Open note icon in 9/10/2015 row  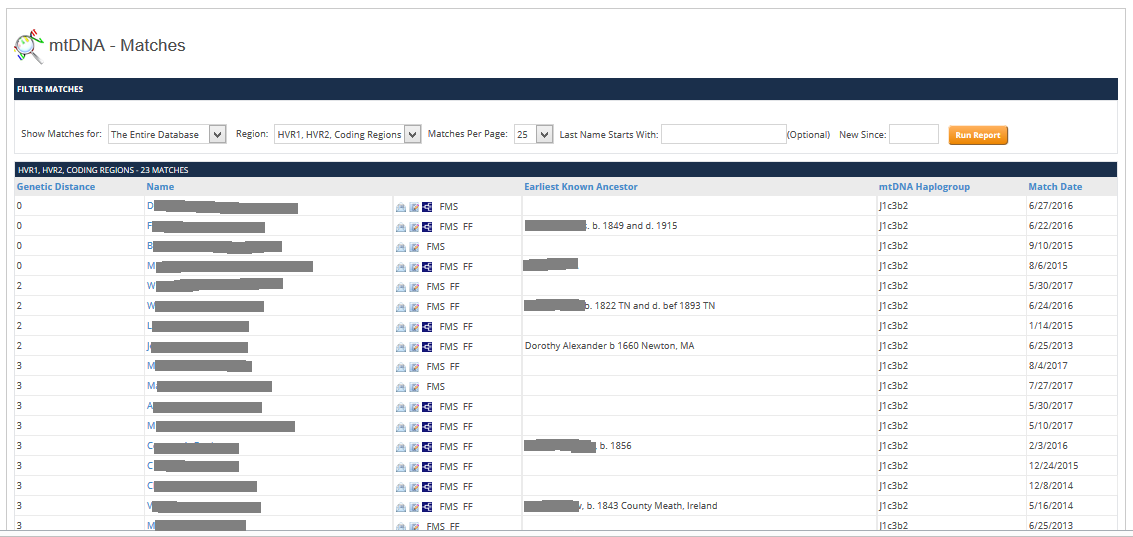(414, 247)
